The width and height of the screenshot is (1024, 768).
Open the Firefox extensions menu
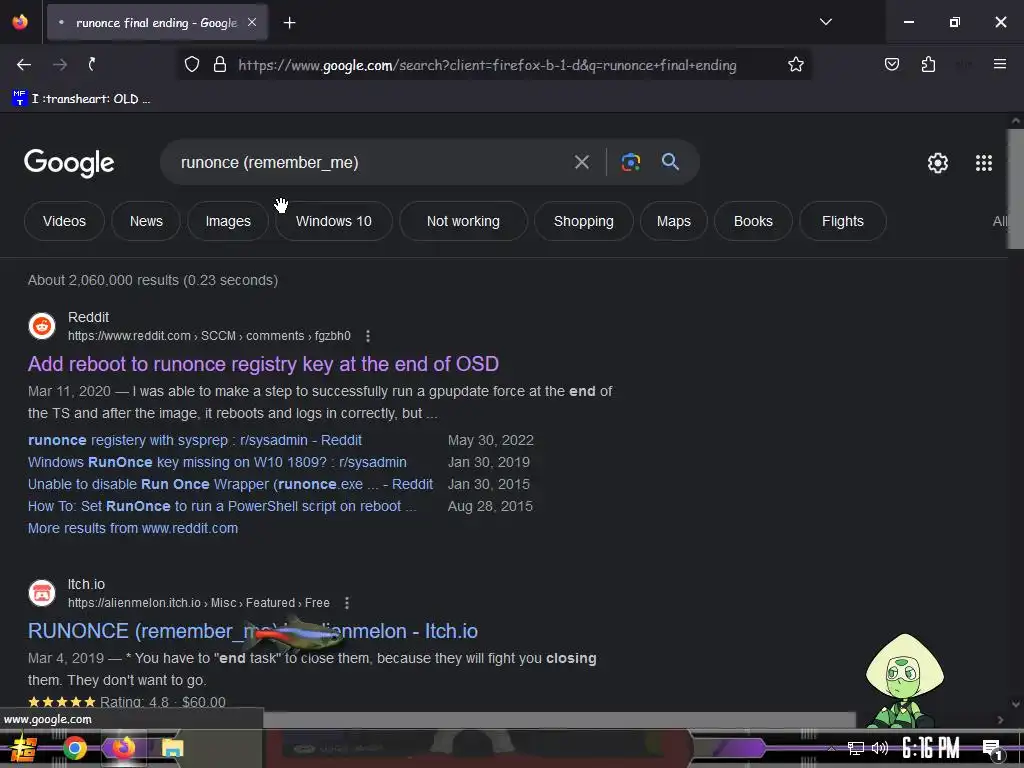point(928,64)
